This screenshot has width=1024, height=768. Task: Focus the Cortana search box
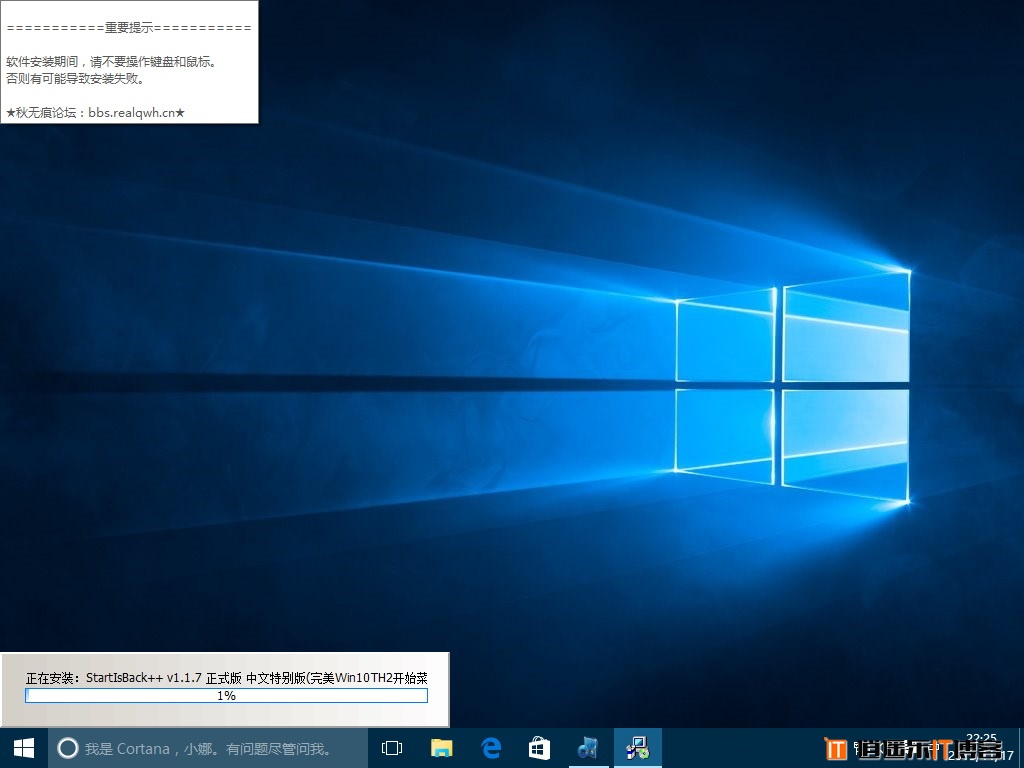coord(208,748)
